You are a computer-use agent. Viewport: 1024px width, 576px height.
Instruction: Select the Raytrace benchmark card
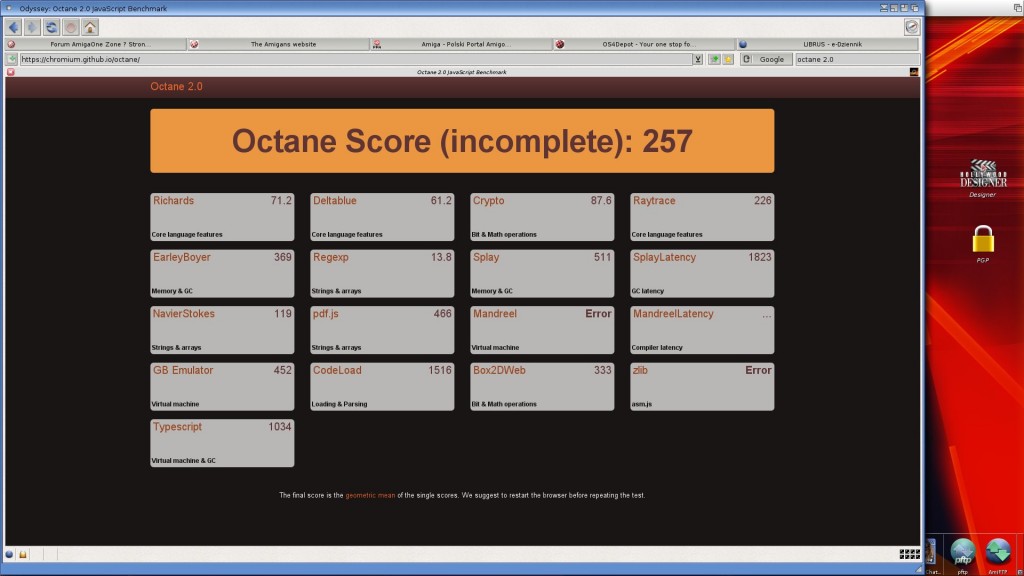coord(702,217)
